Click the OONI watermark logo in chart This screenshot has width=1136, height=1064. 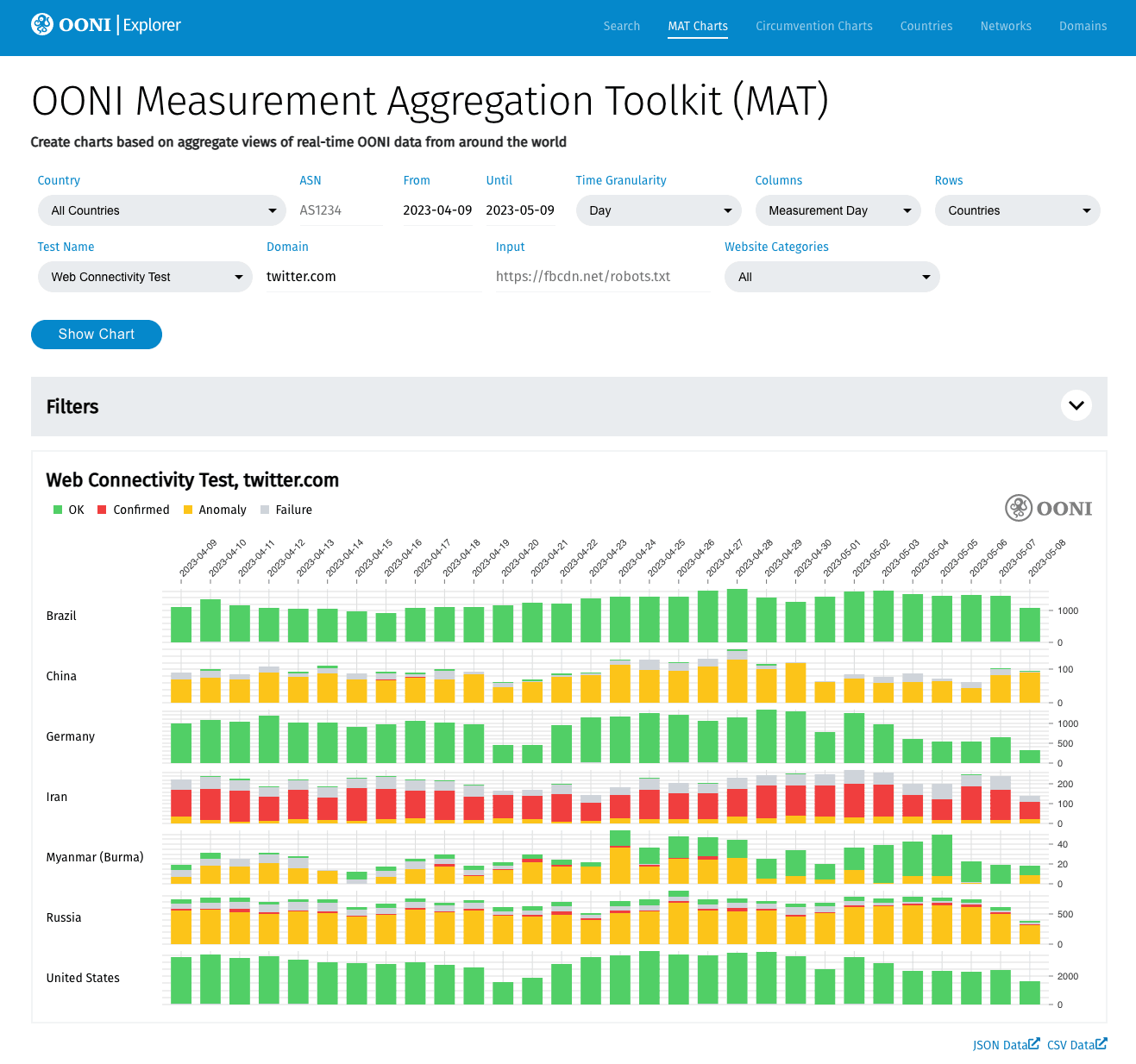click(x=1048, y=509)
